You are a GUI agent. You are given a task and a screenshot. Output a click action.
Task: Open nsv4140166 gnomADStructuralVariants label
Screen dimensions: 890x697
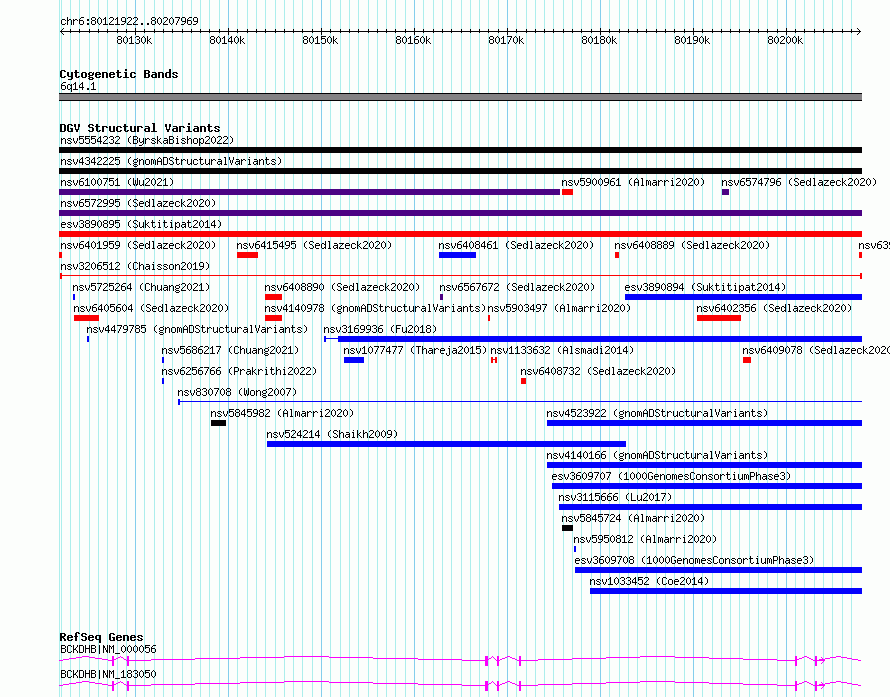(657, 455)
